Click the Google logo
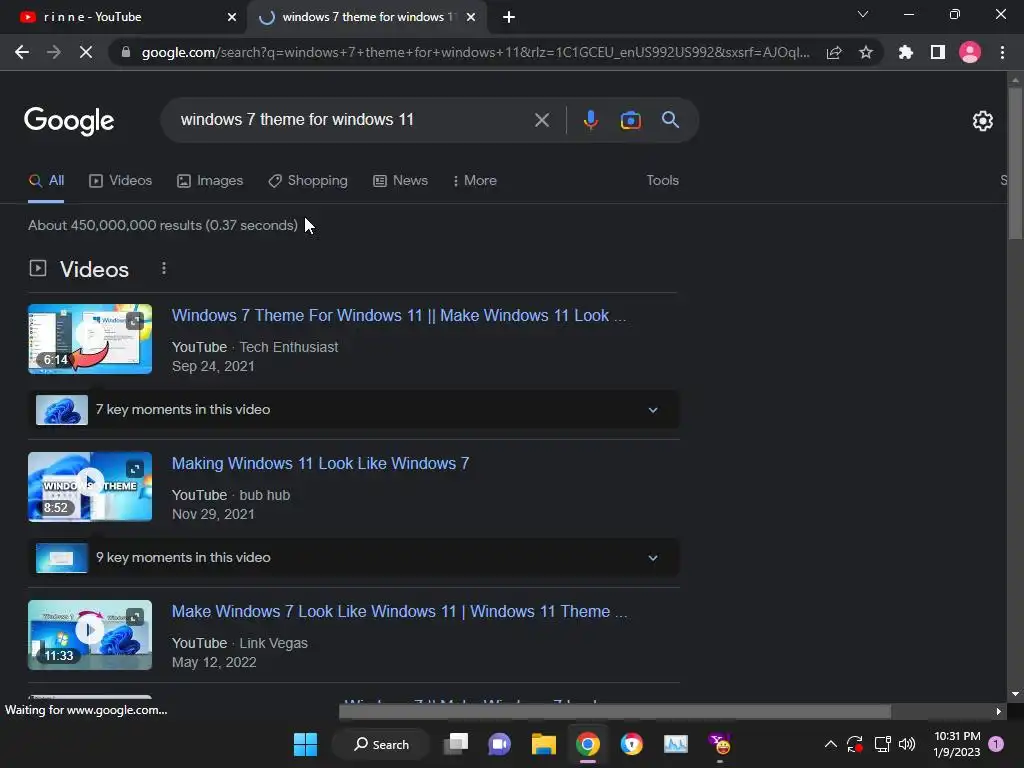This screenshot has height=768, width=1024. (69, 121)
